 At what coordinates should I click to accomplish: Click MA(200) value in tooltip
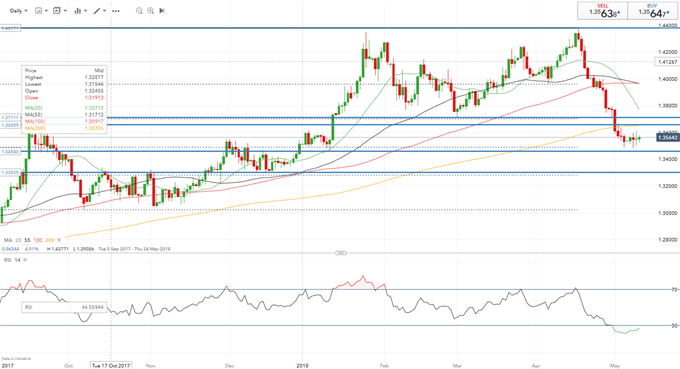(94, 128)
